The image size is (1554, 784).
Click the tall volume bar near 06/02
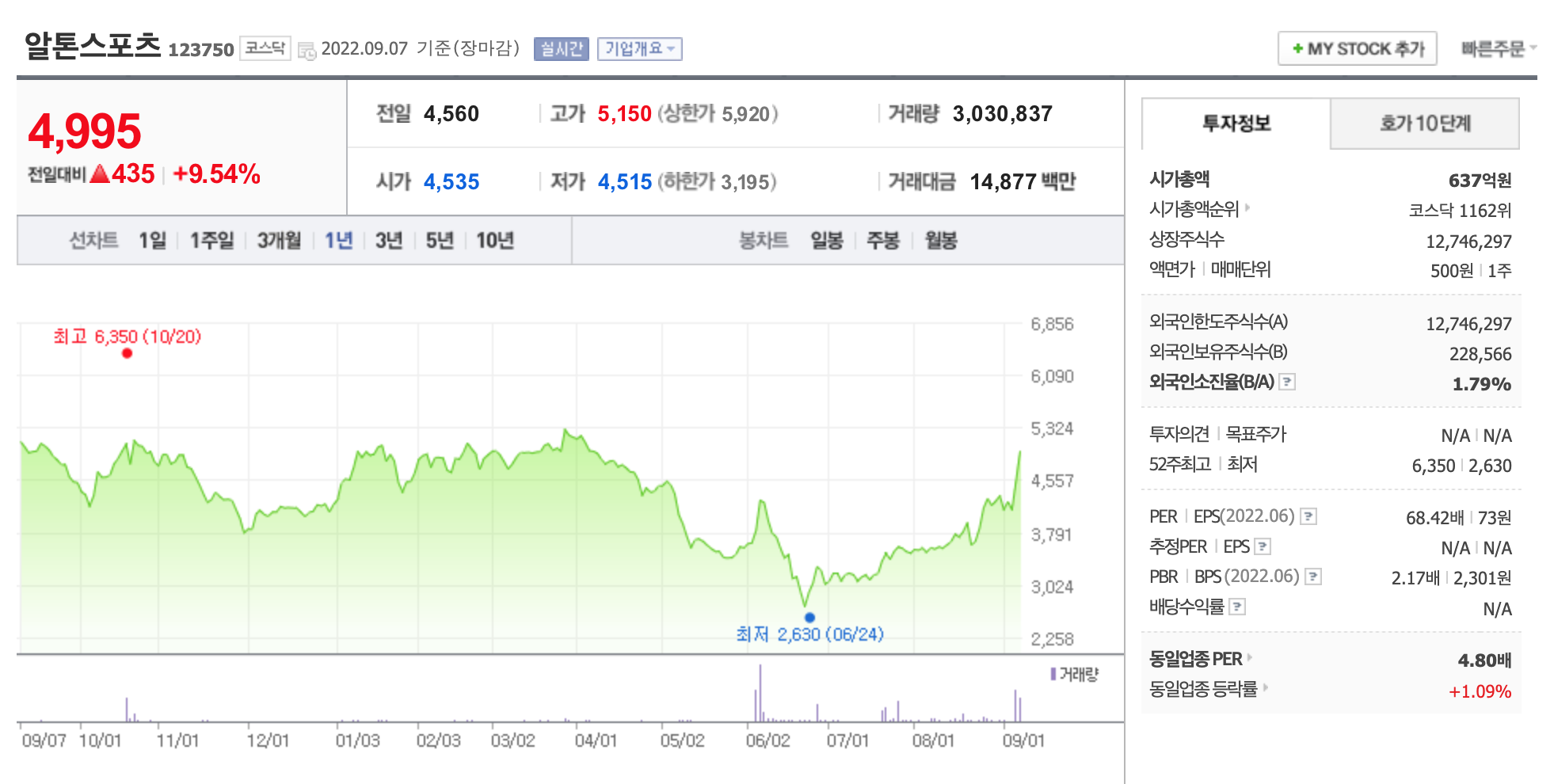(x=760, y=693)
